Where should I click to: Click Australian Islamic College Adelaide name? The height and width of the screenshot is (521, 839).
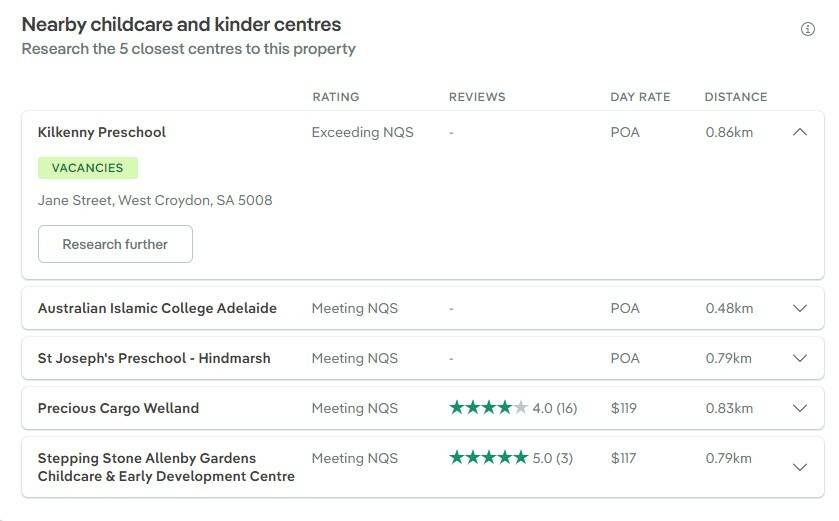(x=157, y=308)
